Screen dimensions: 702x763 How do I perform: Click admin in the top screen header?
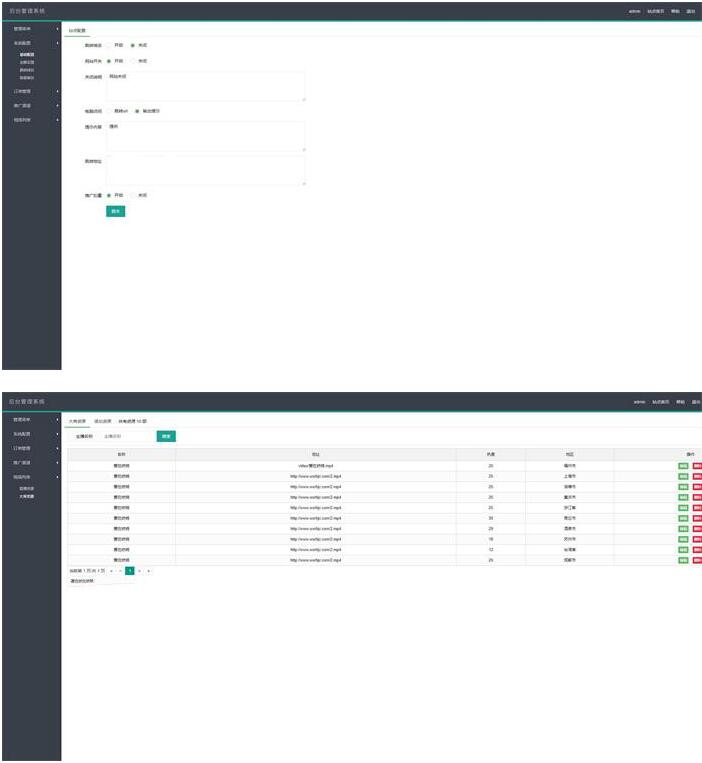tap(634, 11)
